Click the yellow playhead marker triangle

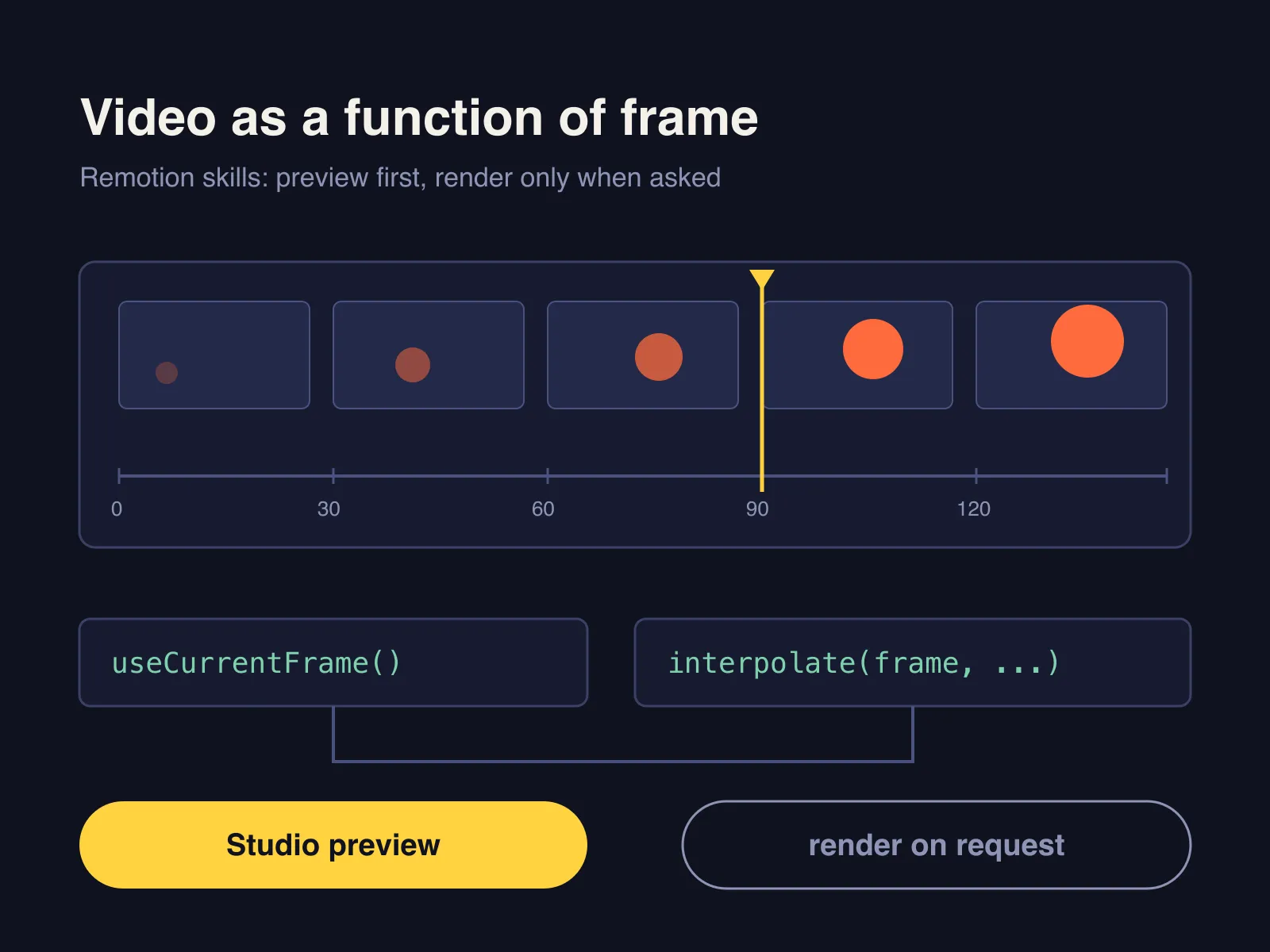coord(762,279)
